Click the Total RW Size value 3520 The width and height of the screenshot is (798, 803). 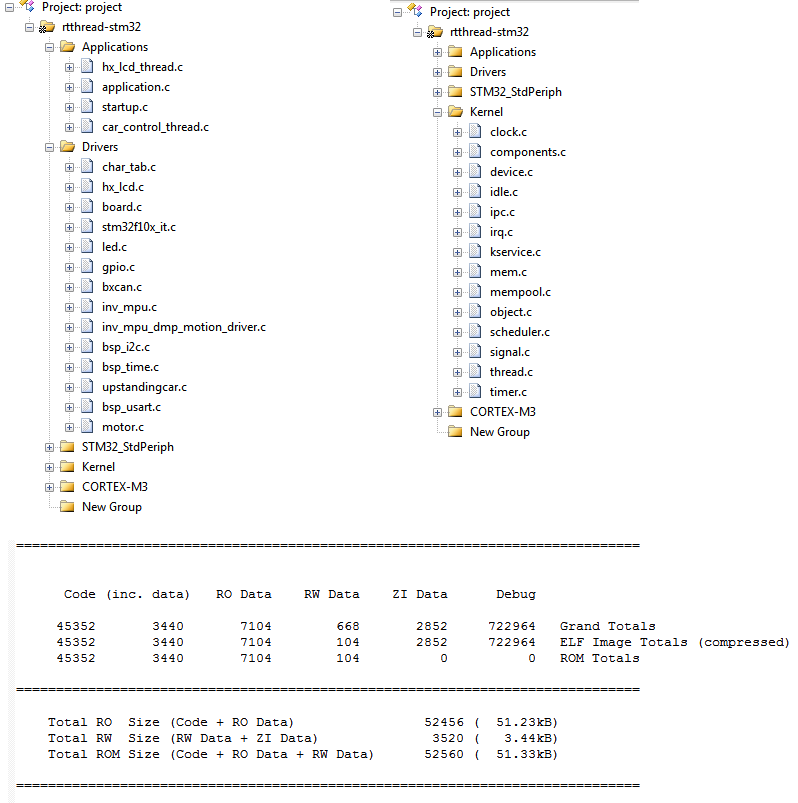point(448,738)
